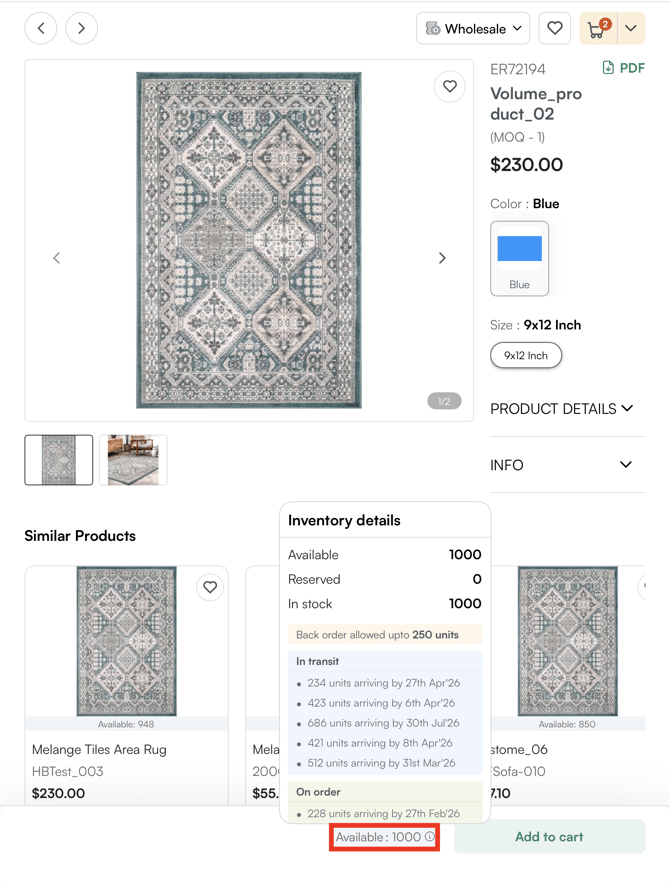Favorite the main product image heart

coord(450,87)
